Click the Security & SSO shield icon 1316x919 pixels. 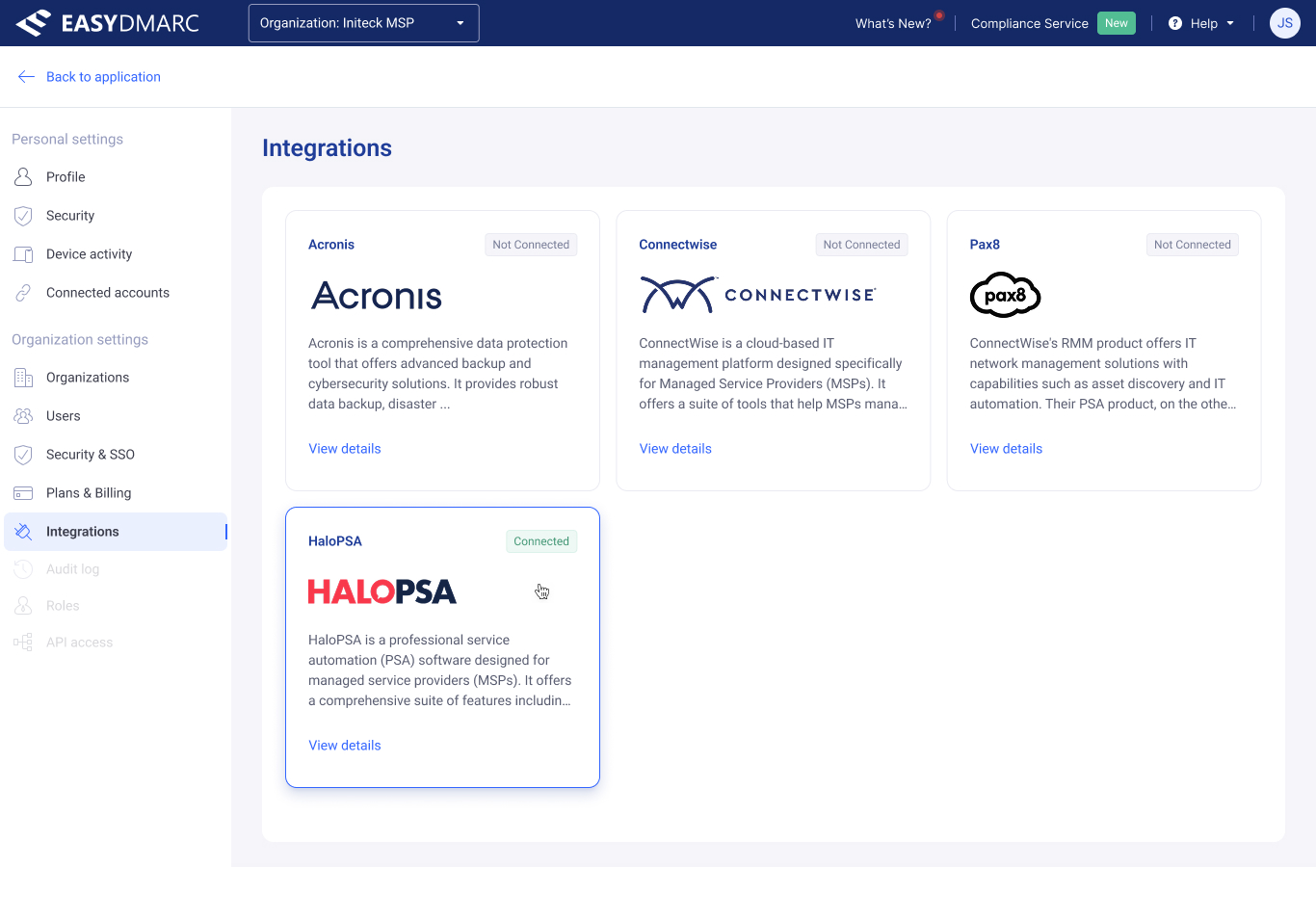click(23, 455)
